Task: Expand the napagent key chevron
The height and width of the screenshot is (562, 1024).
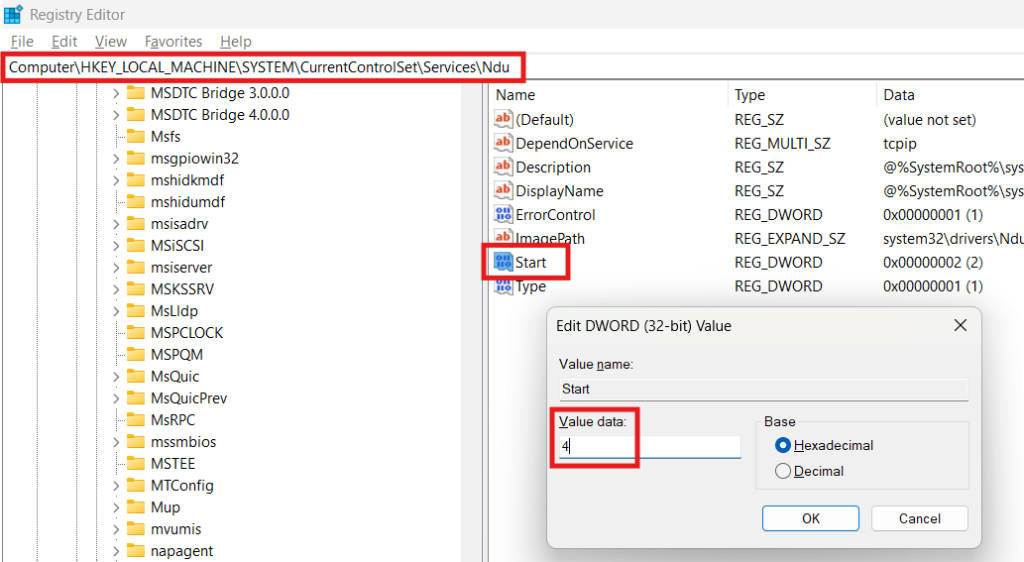Action: [116, 551]
